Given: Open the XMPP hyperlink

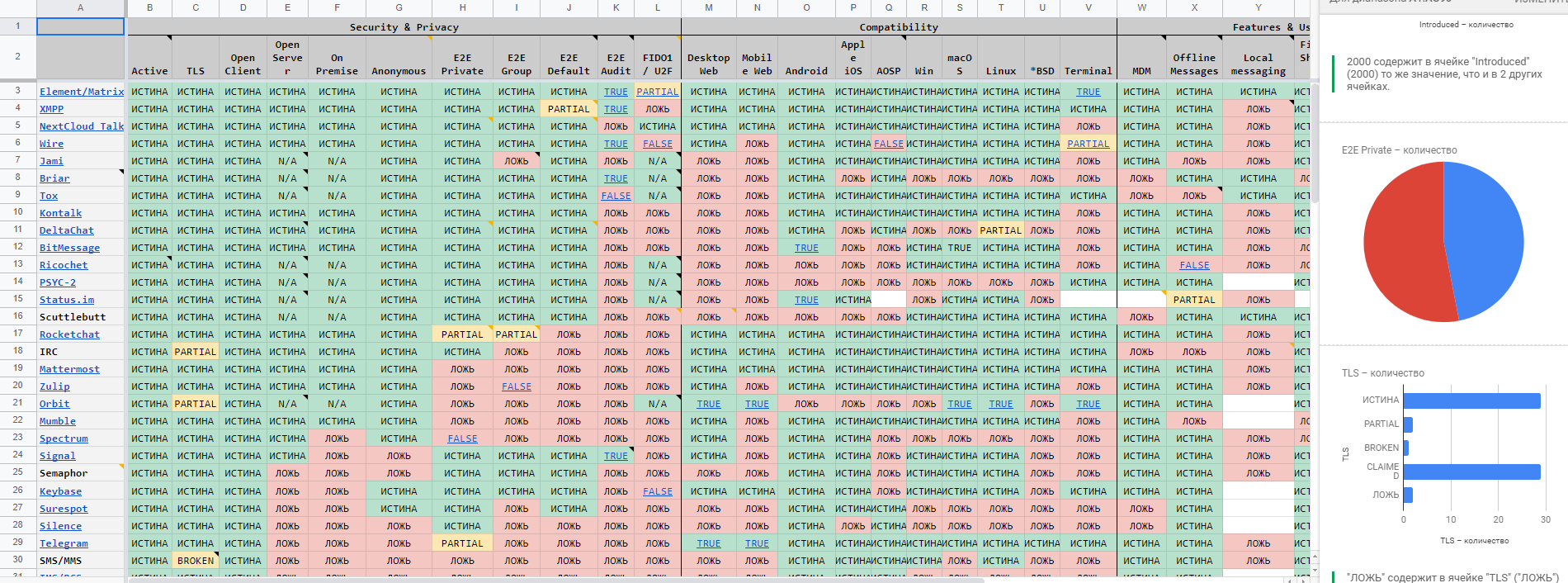Looking at the screenshot, I should (x=51, y=109).
